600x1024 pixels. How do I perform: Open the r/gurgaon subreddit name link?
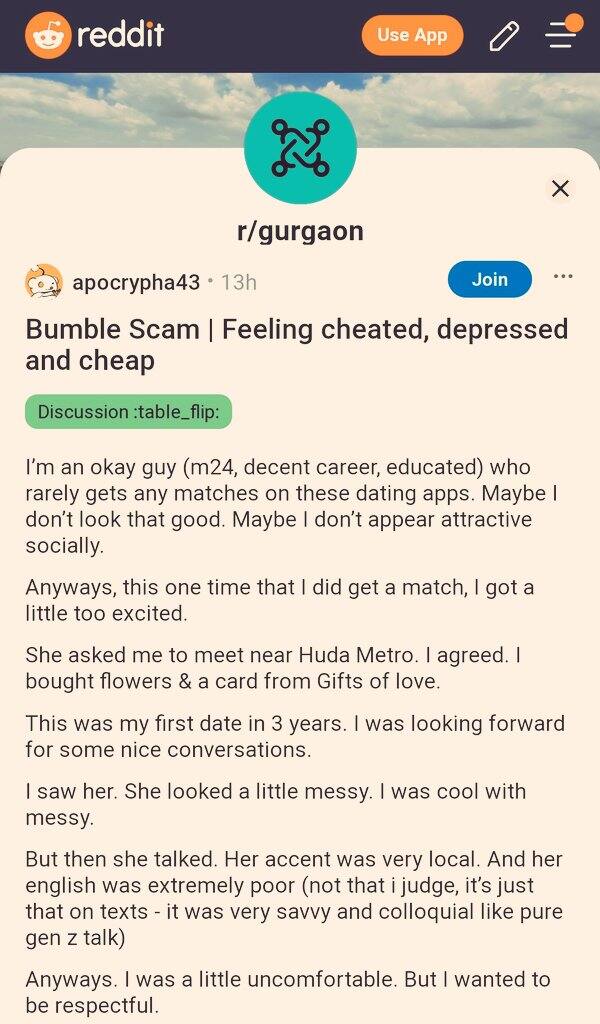(300, 231)
